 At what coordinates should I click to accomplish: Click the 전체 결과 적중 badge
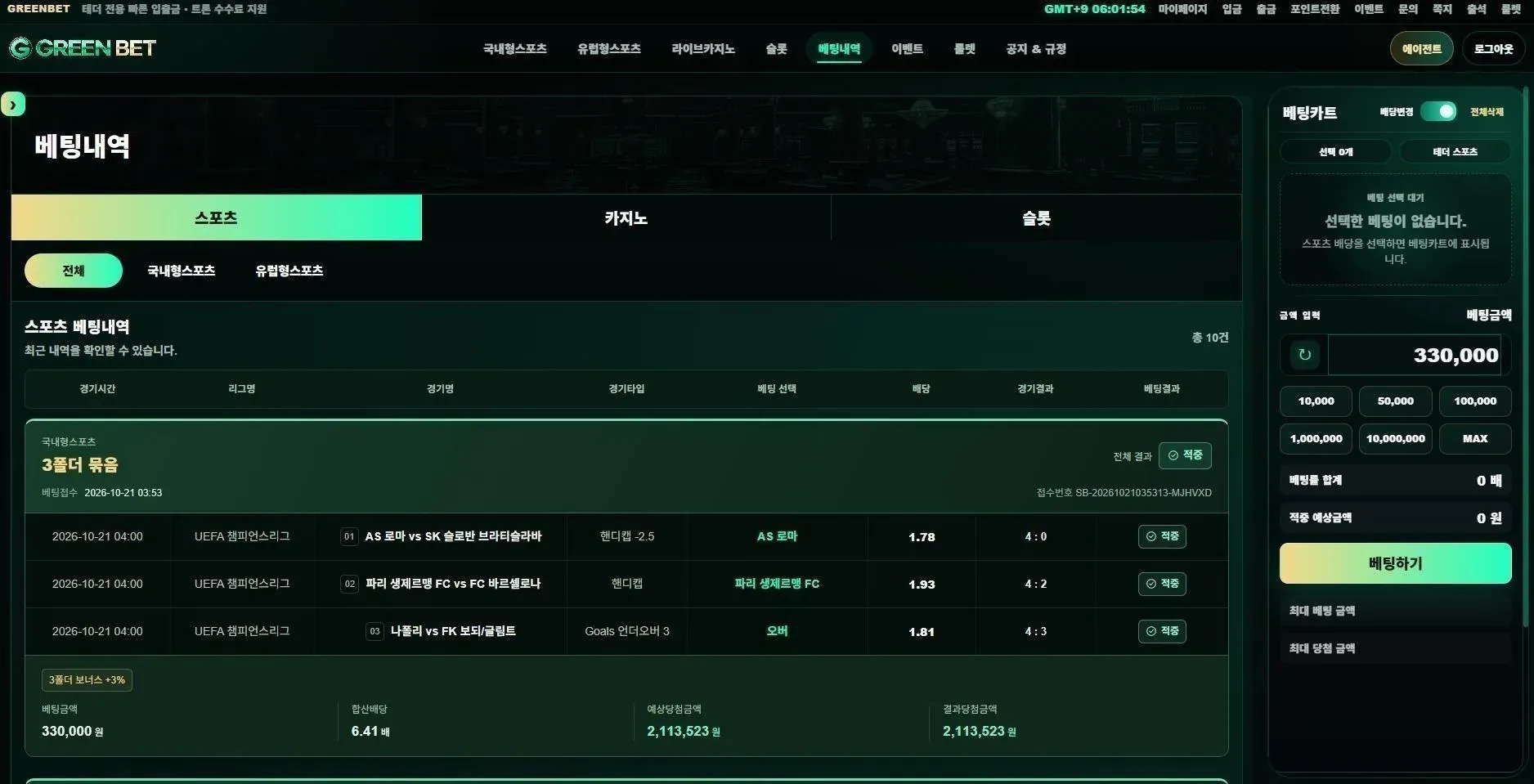[1185, 455]
